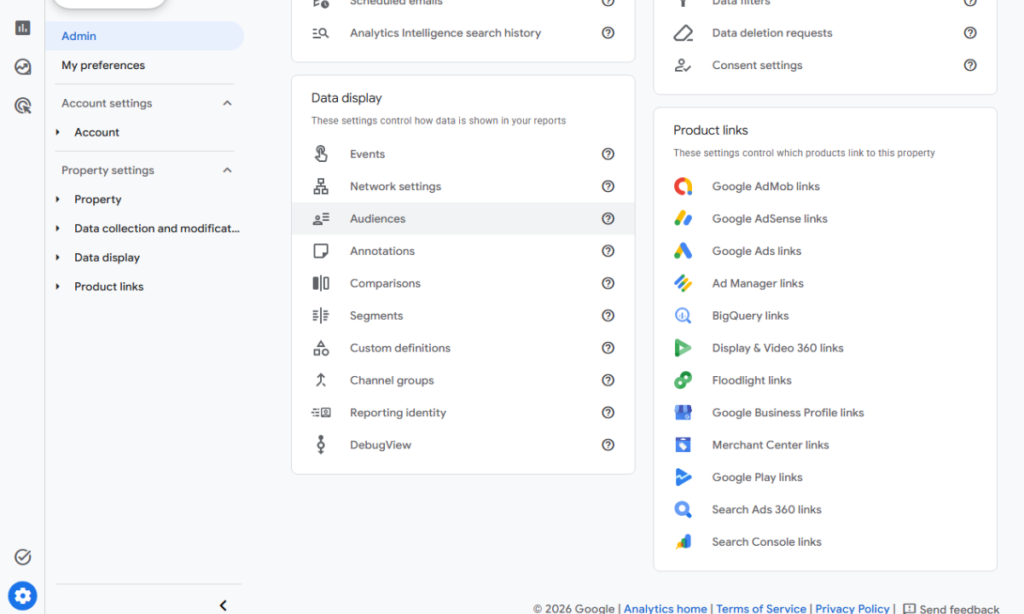
Task: Click the Channel groups merge icon
Action: (x=321, y=380)
